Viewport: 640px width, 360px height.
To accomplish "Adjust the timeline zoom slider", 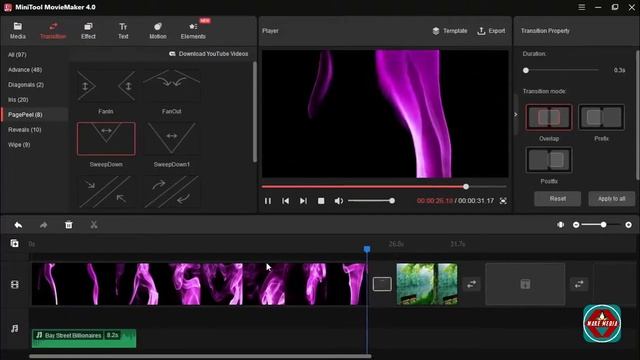I will coord(602,225).
